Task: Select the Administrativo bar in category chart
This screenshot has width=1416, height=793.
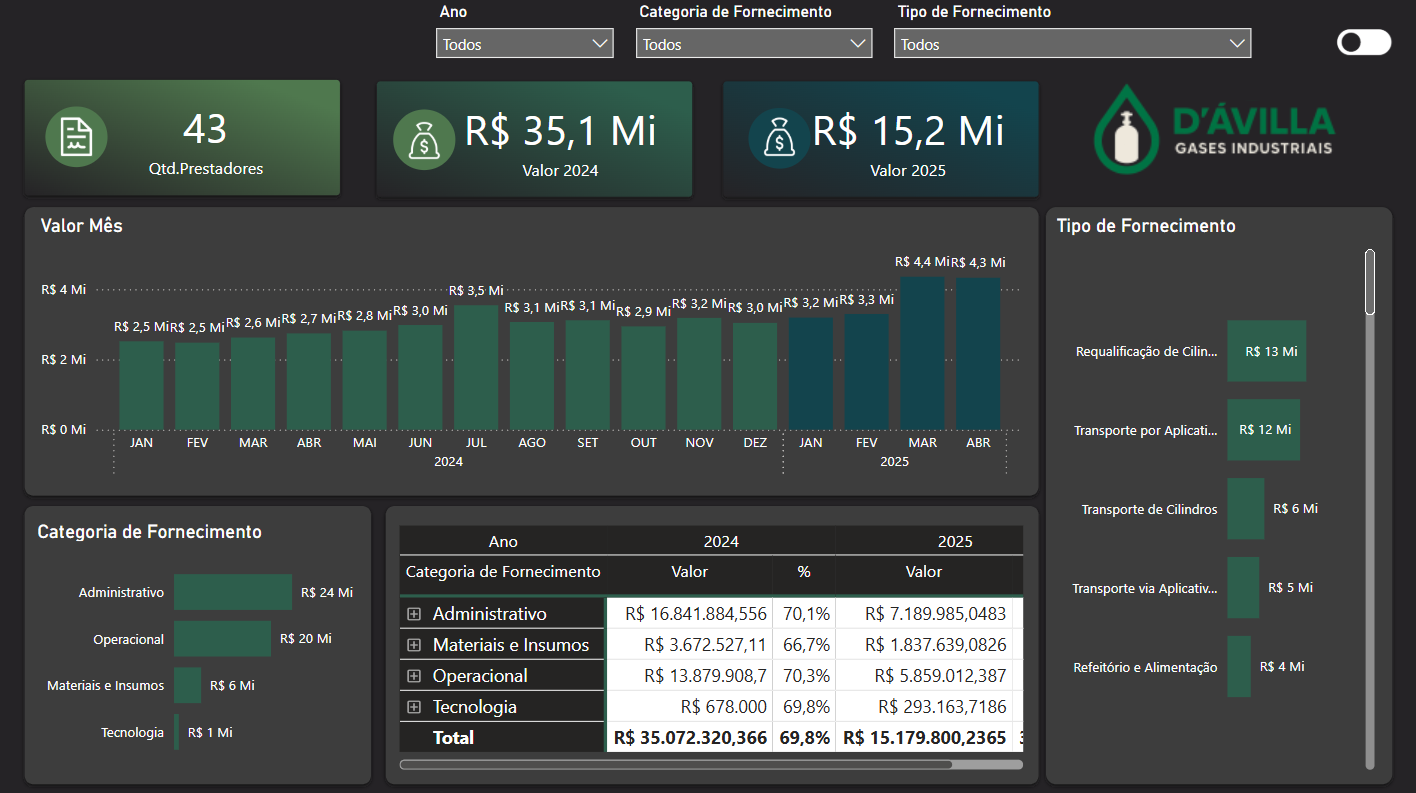Action: tap(232, 592)
